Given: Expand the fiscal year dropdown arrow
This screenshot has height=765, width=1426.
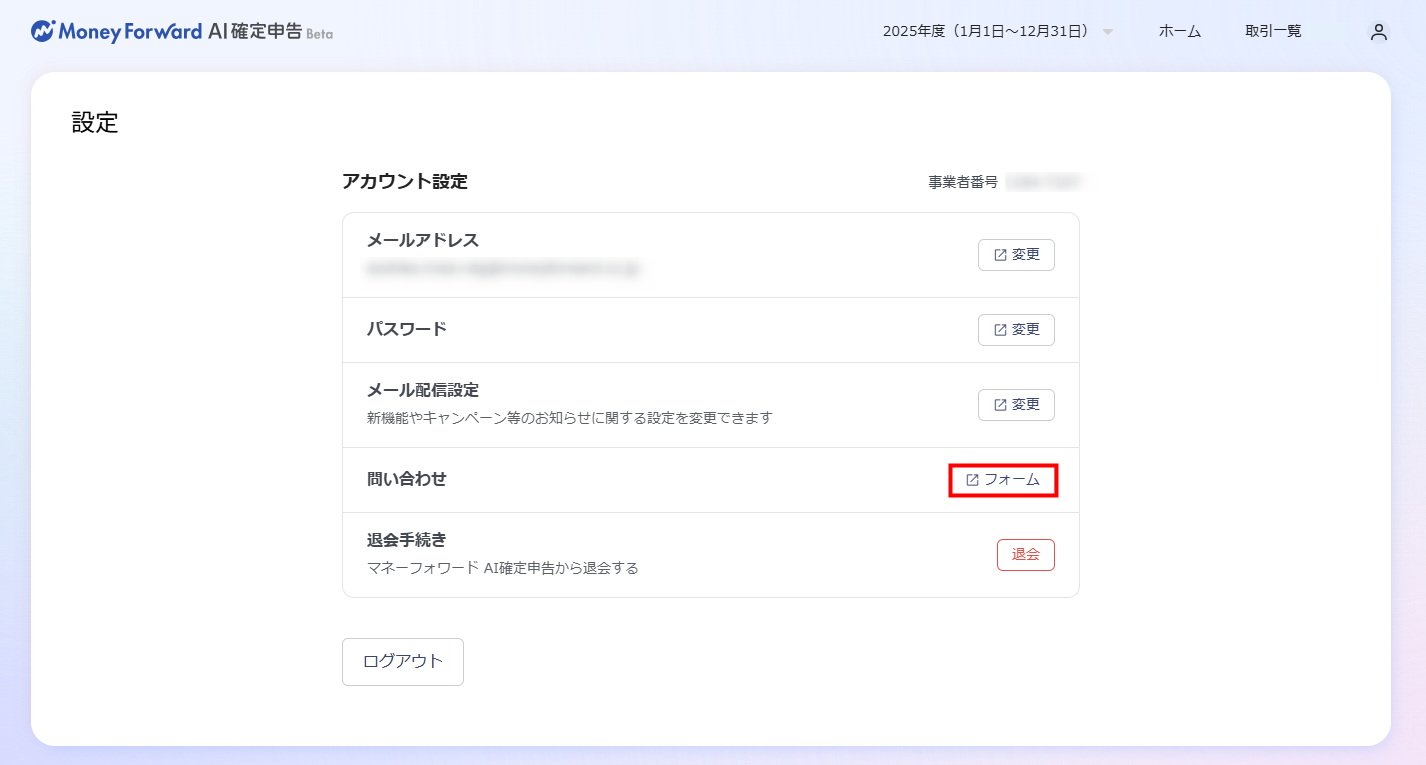Looking at the screenshot, I should tap(1108, 32).
